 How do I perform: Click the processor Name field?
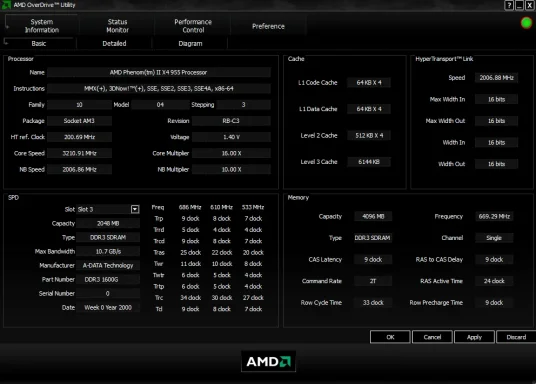(159, 72)
